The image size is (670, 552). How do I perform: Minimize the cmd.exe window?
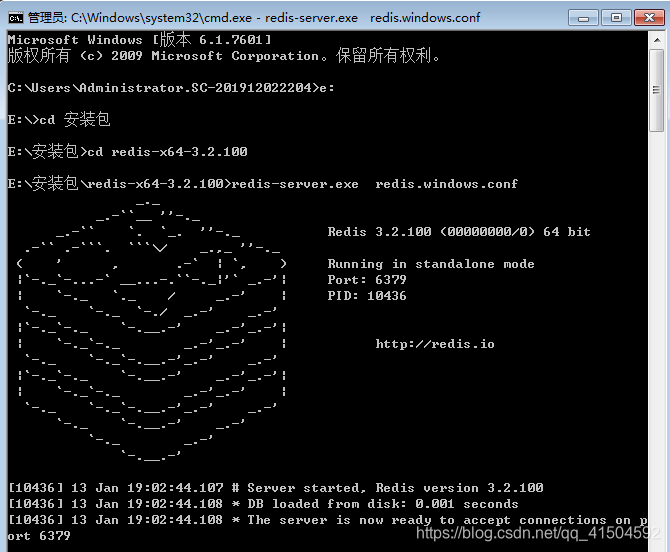[x=583, y=18]
